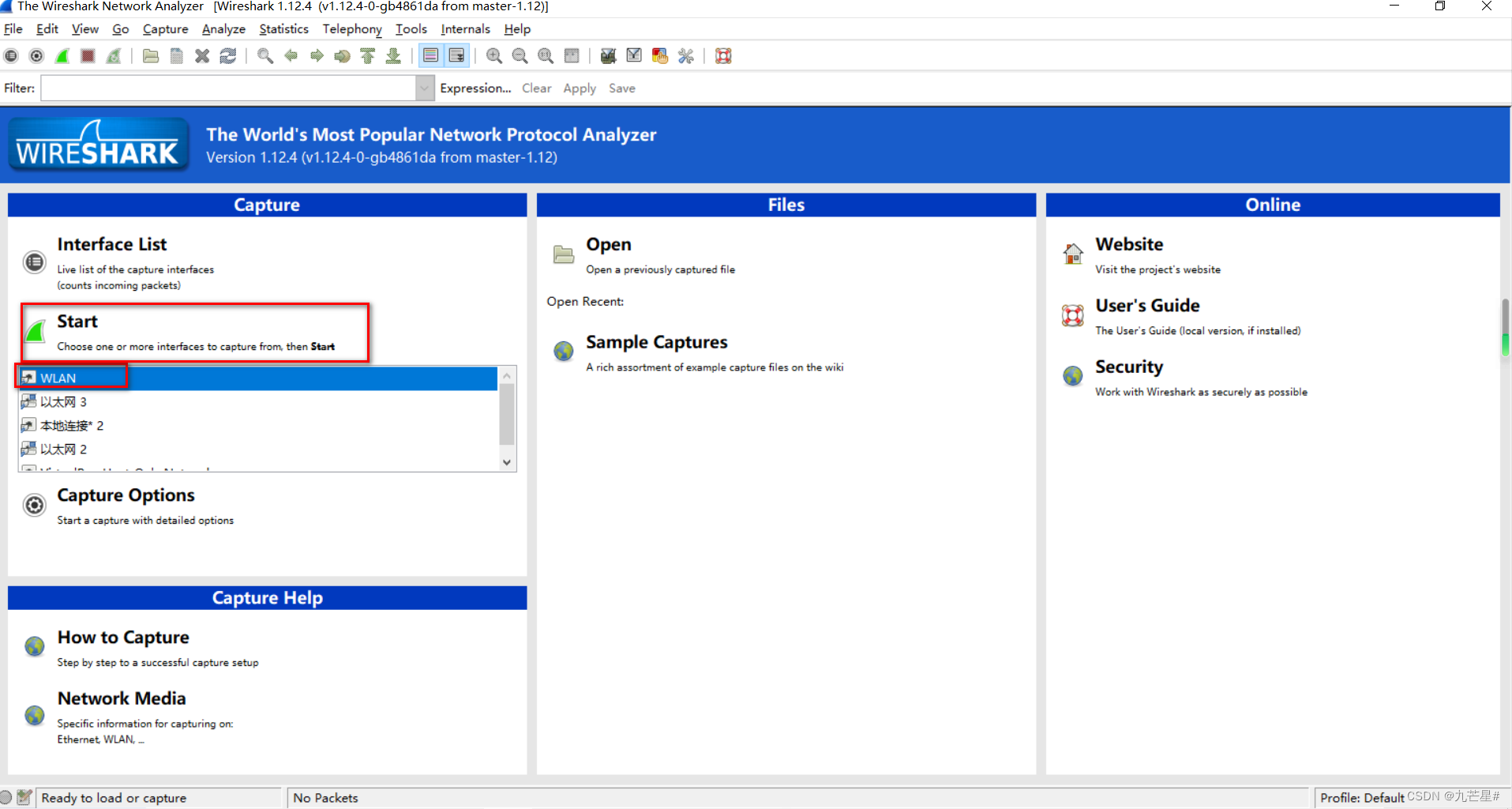Viewport: 1512px width, 809px height.
Task: Open the Security page link
Action: [x=1129, y=367]
